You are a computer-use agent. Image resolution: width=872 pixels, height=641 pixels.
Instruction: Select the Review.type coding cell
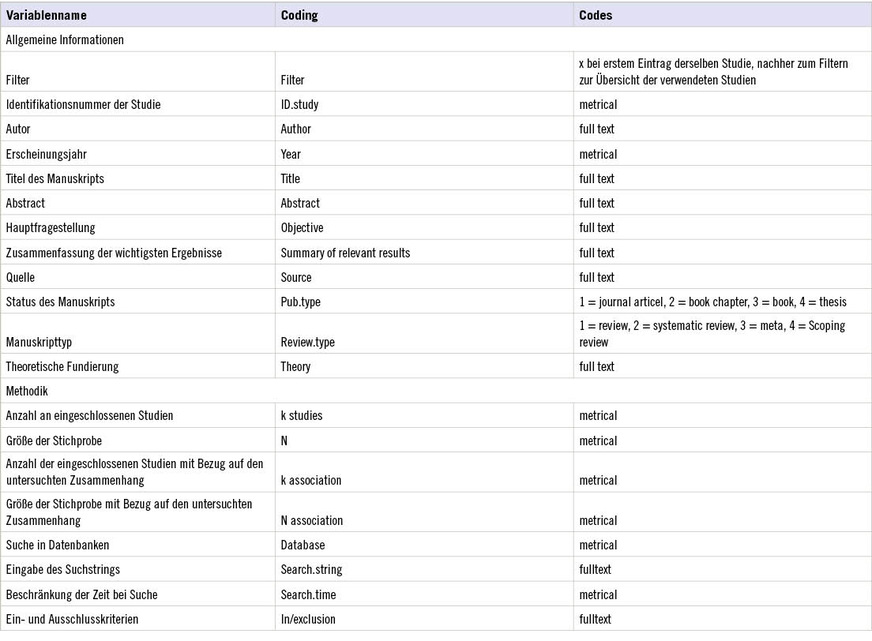(x=308, y=342)
